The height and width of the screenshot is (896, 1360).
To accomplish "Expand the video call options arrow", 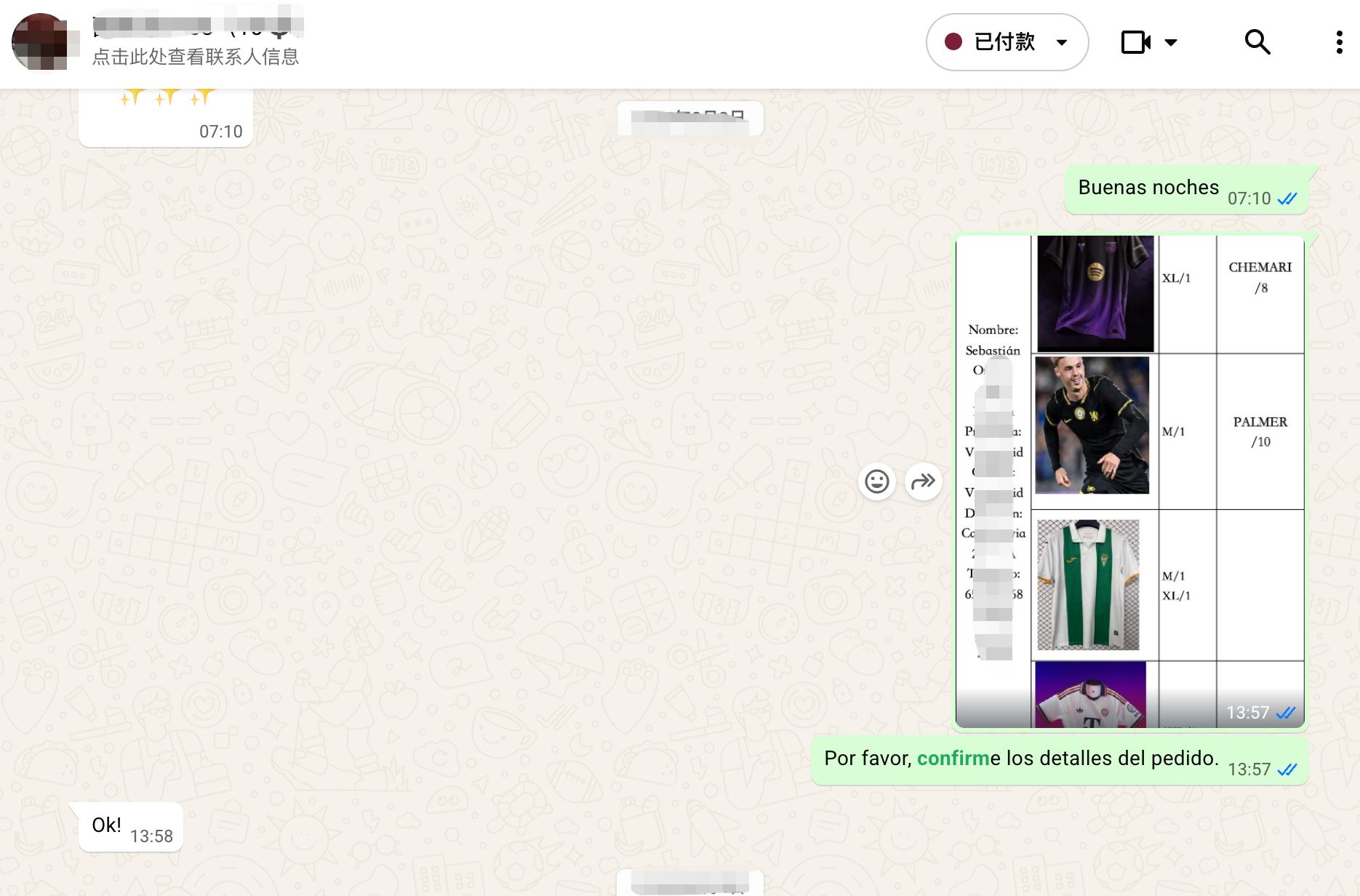I will (1171, 42).
